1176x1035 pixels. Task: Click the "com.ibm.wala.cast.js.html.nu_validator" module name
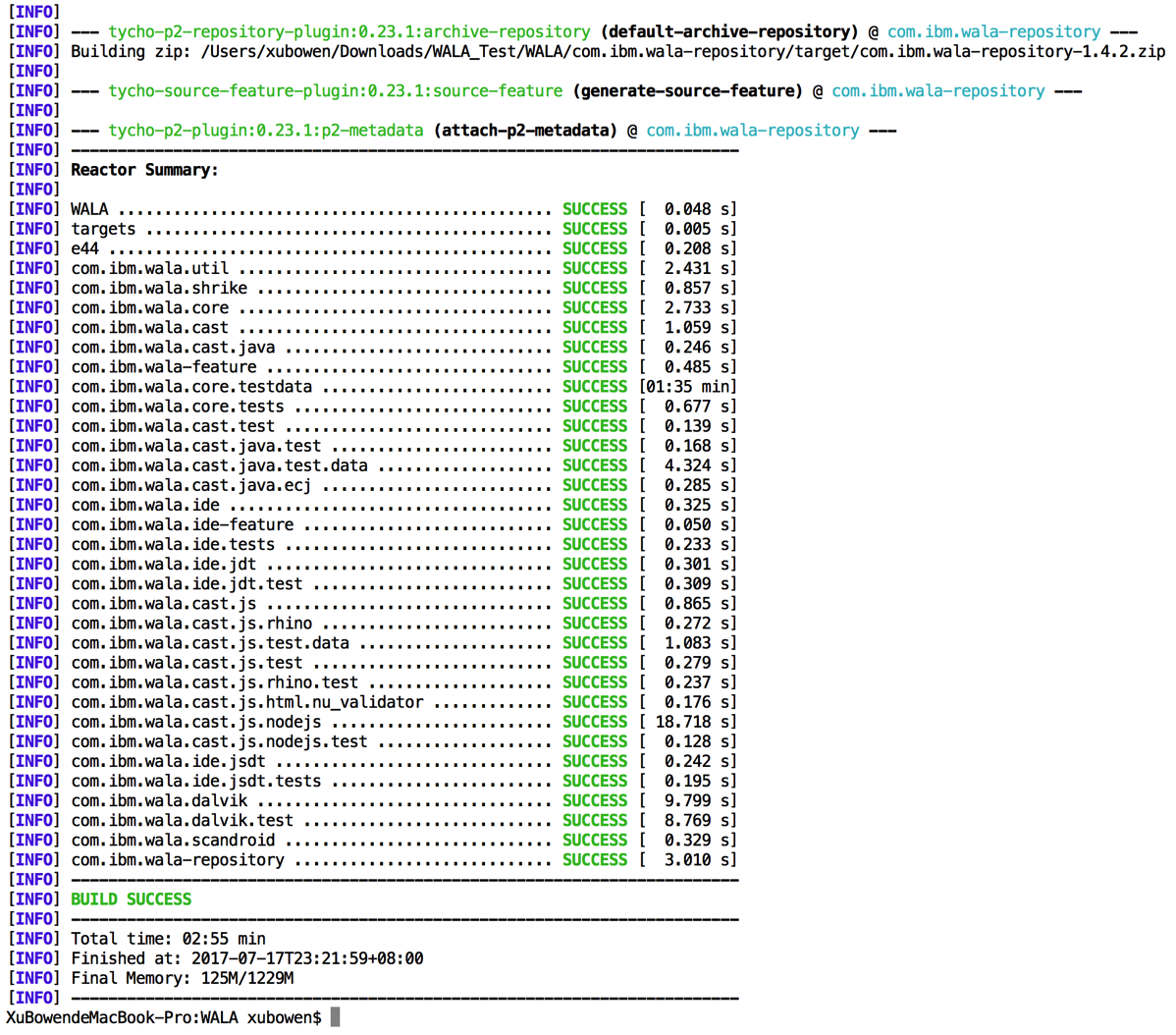[x=246, y=702]
